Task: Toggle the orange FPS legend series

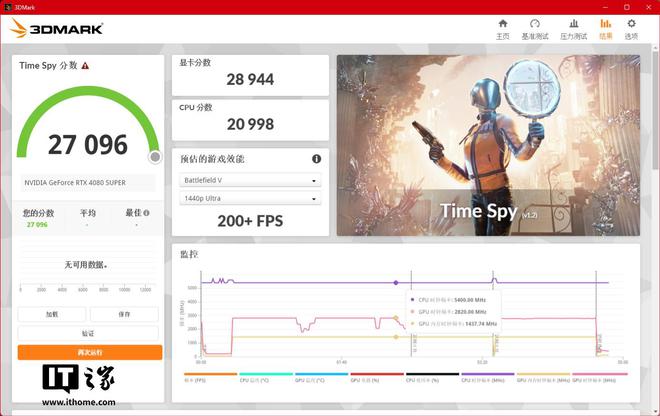Action: [210, 377]
